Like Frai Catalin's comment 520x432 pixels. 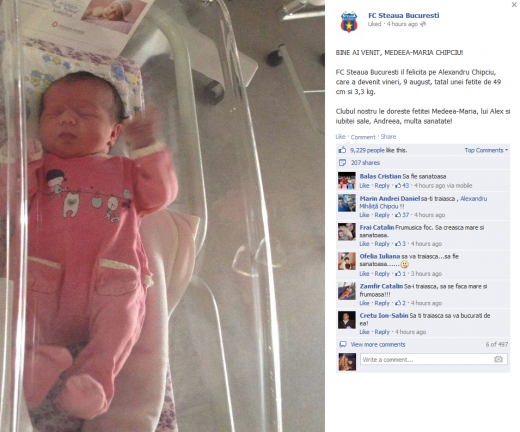[364, 244]
